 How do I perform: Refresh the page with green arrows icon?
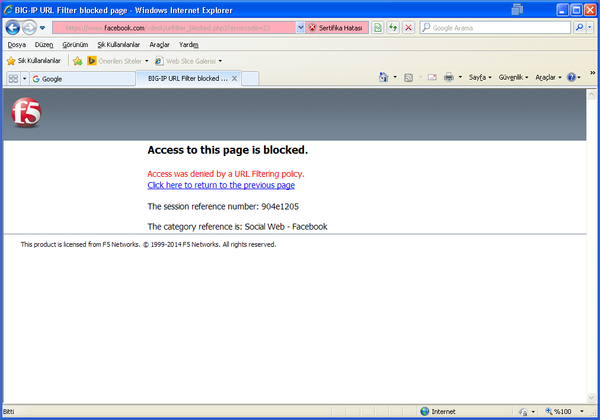tap(393, 28)
